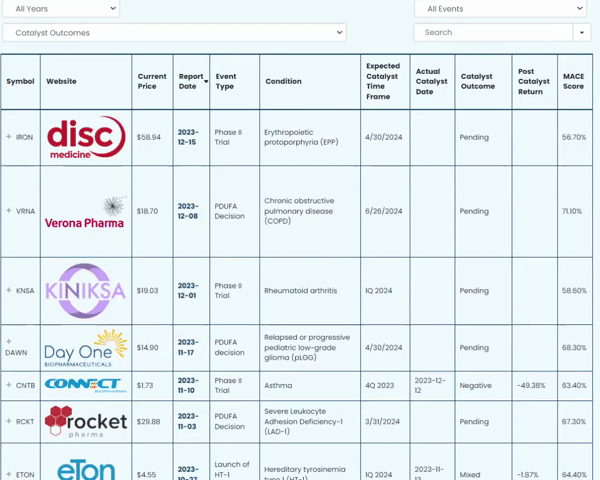Click Erythropoietic protoporphyria (EPP) condition
Image resolution: width=600 pixels, height=480 pixels.
click(x=301, y=137)
